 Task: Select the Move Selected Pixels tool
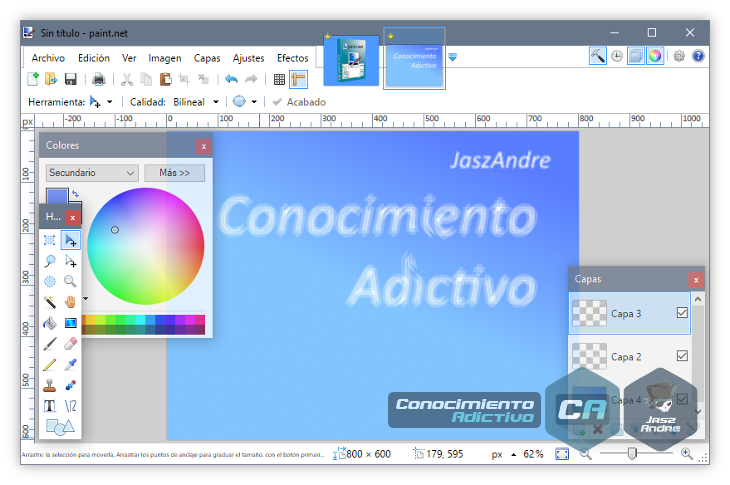coord(70,240)
